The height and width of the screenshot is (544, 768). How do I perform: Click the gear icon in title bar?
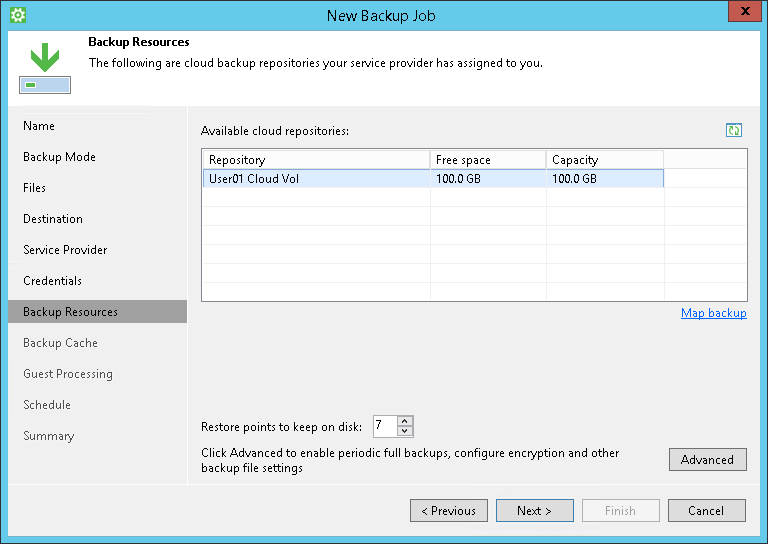17,15
